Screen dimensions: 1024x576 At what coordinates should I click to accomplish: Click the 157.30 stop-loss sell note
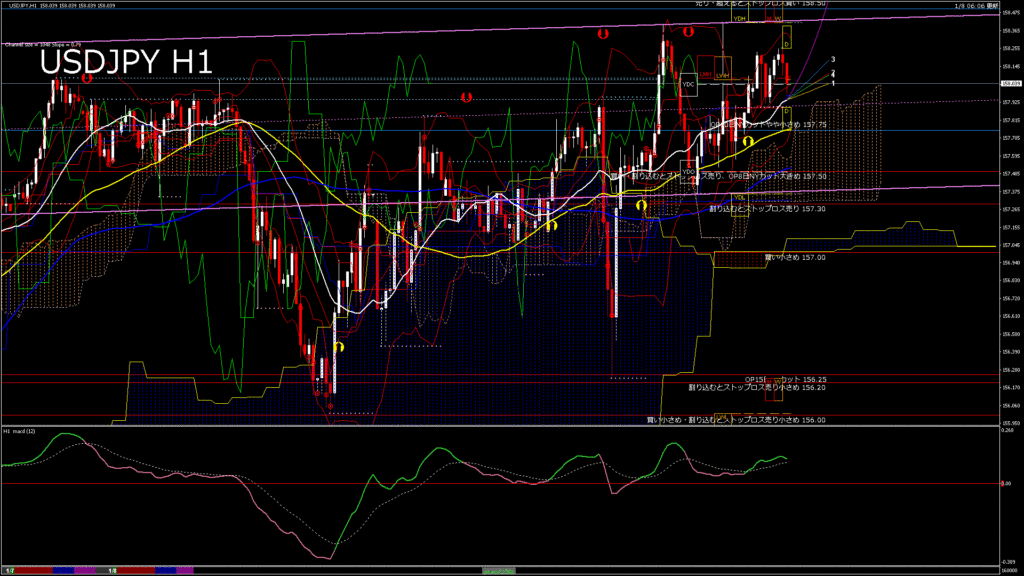767,209
